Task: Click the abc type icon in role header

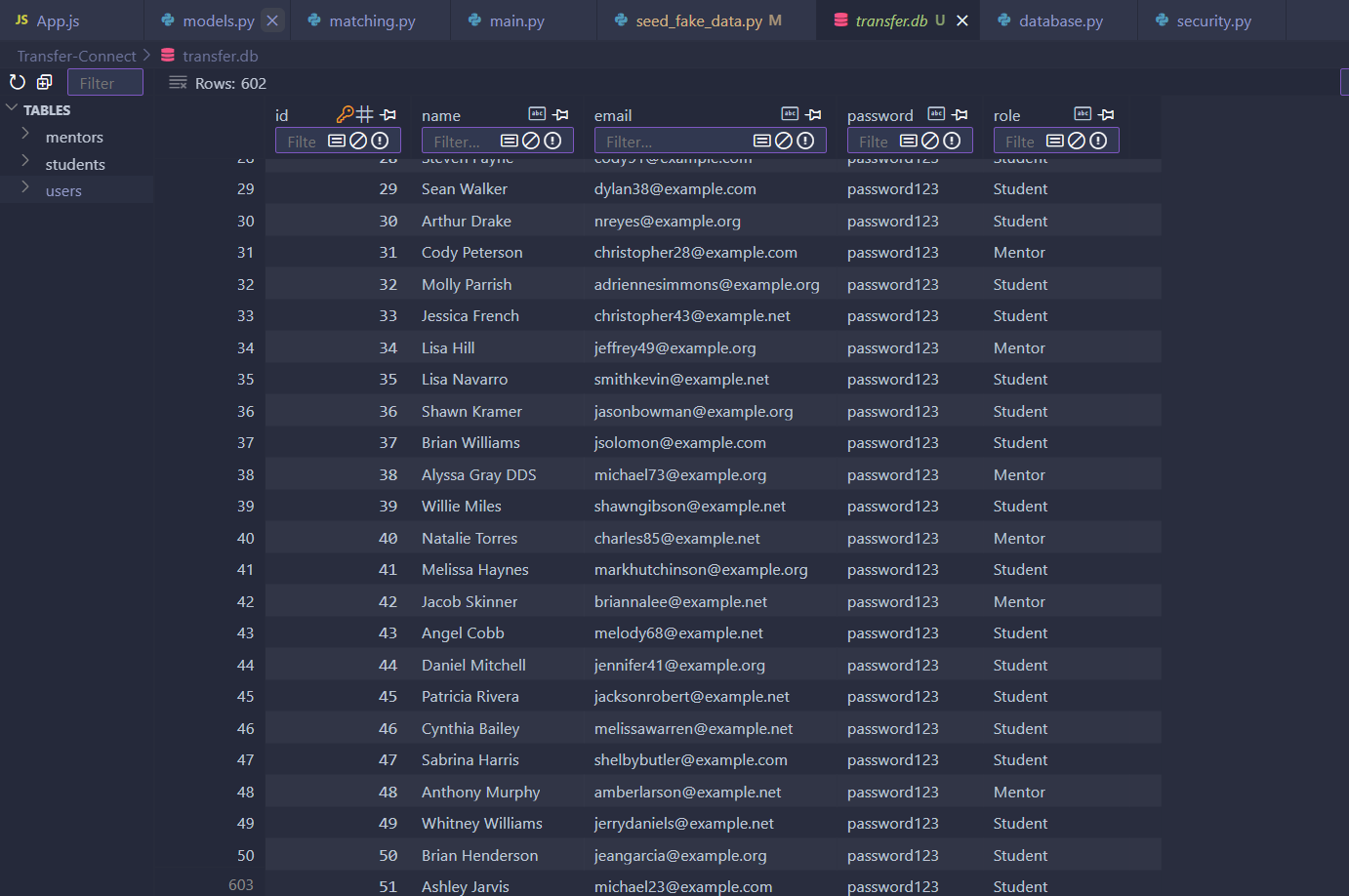Action: [x=1083, y=114]
